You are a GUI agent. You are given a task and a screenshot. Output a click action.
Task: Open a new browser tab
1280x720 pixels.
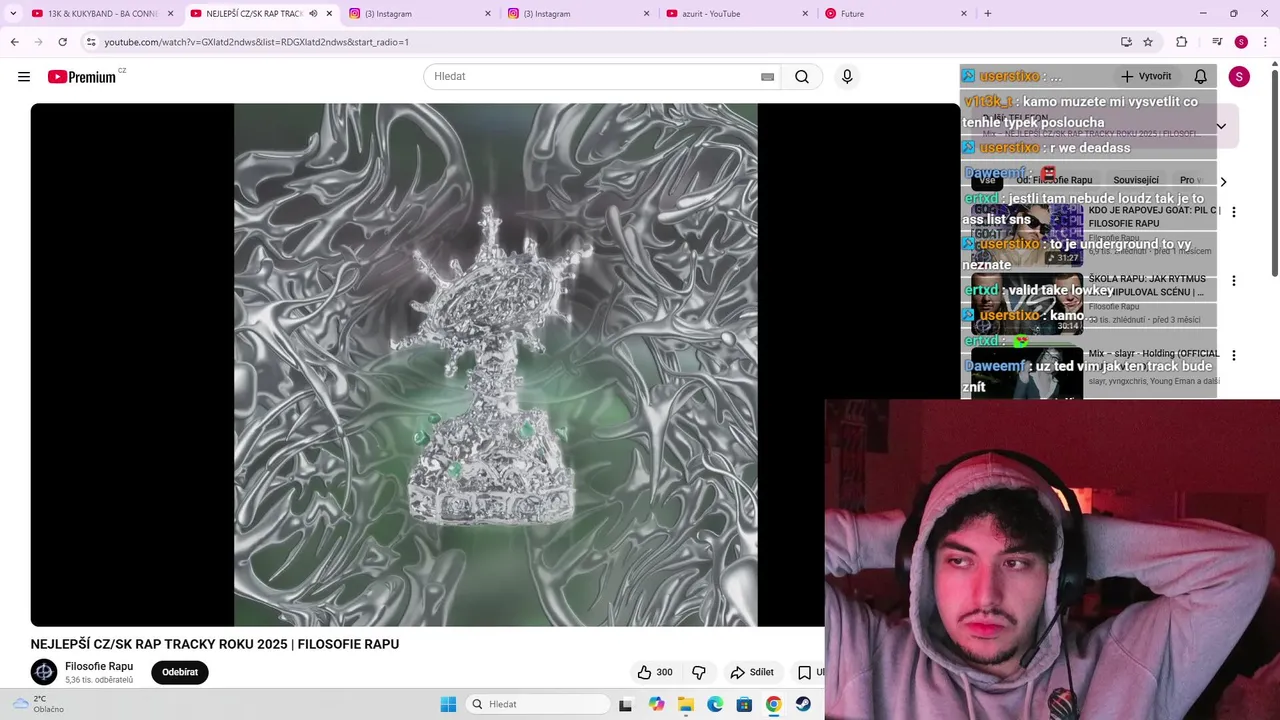point(988,14)
